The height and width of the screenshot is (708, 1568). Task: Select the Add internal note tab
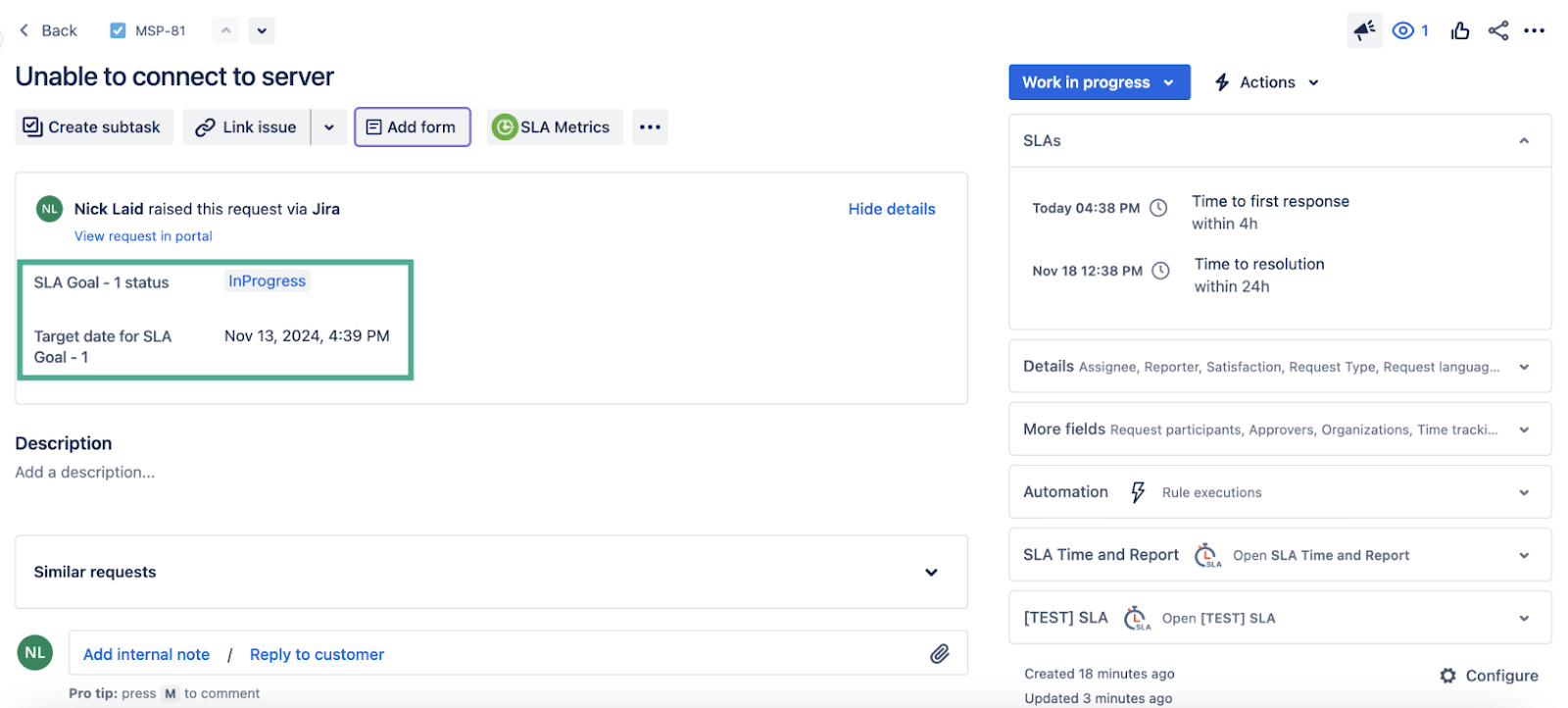tap(146, 654)
